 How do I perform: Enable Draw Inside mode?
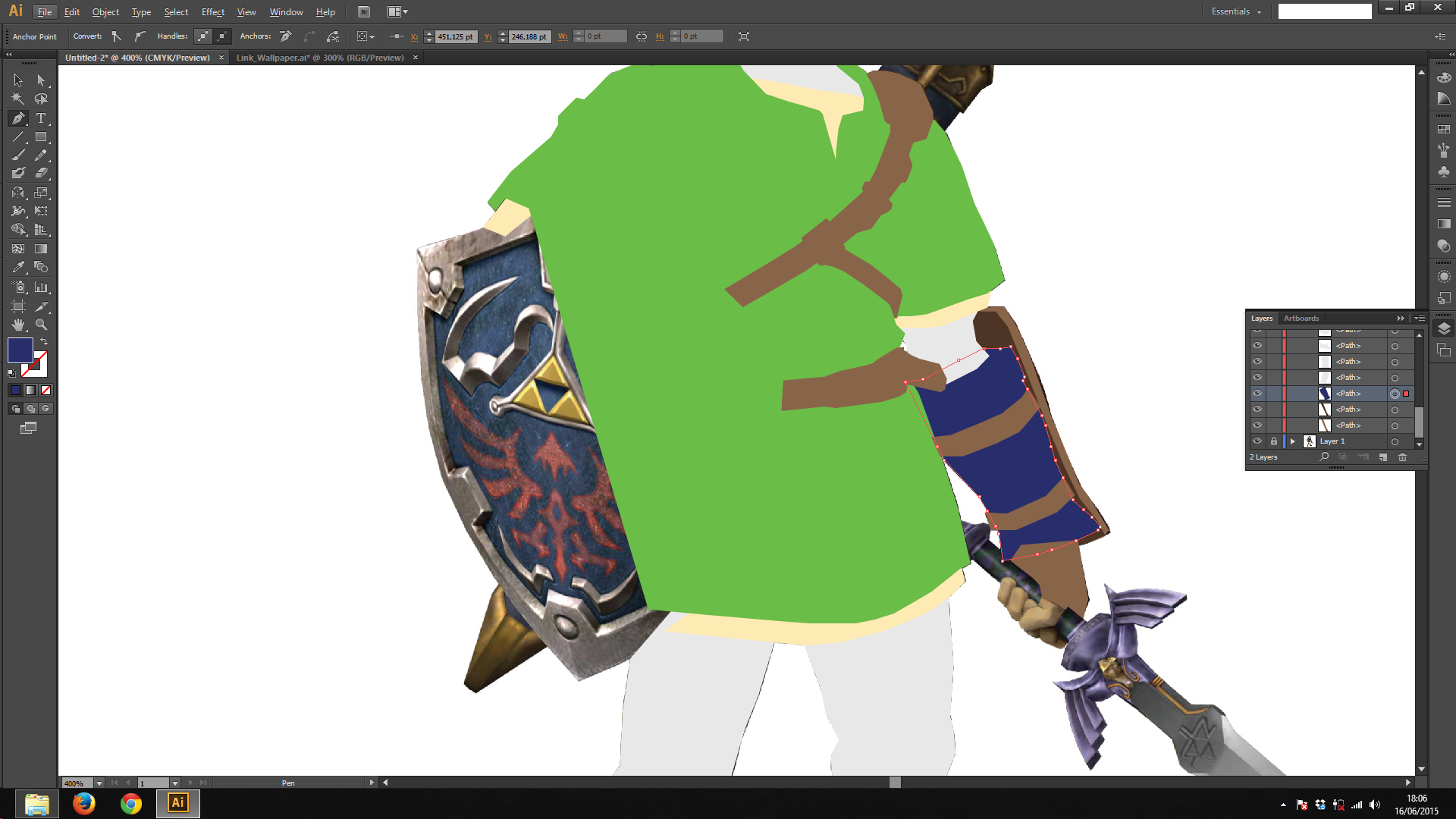click(45, 409)
